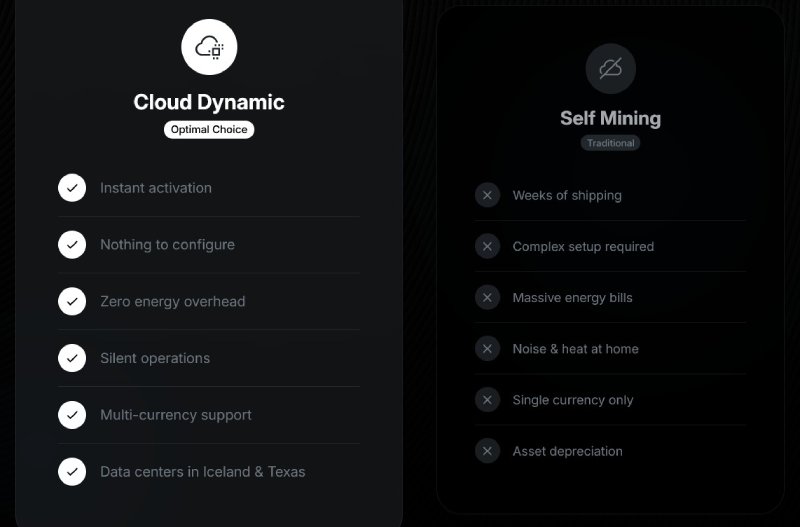Click the X icon beside Weeks of shipping
This screenshot has height=527, width=800.
487,195
